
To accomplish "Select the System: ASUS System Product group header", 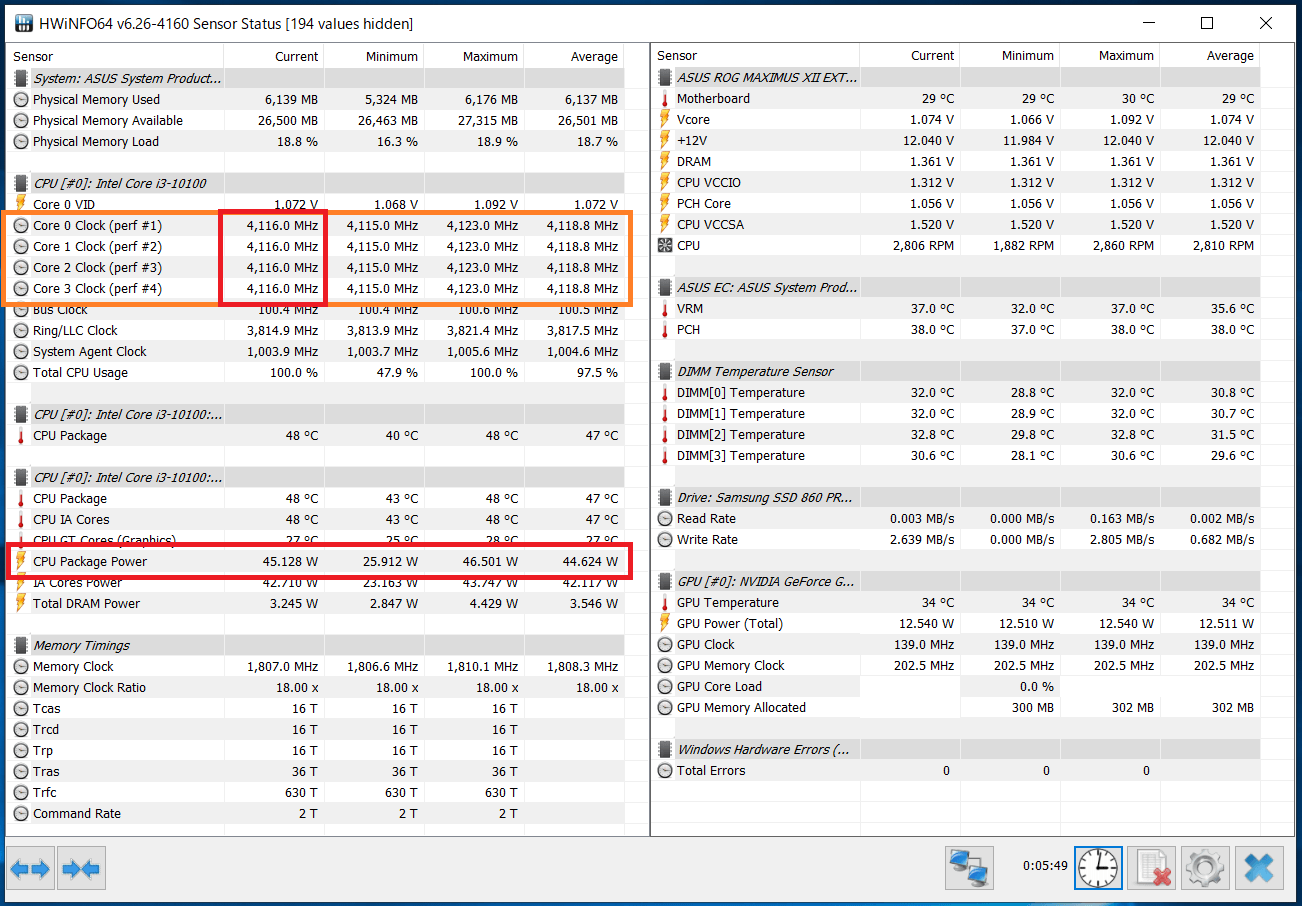I will pyautogui.click(x=316, y=79).
